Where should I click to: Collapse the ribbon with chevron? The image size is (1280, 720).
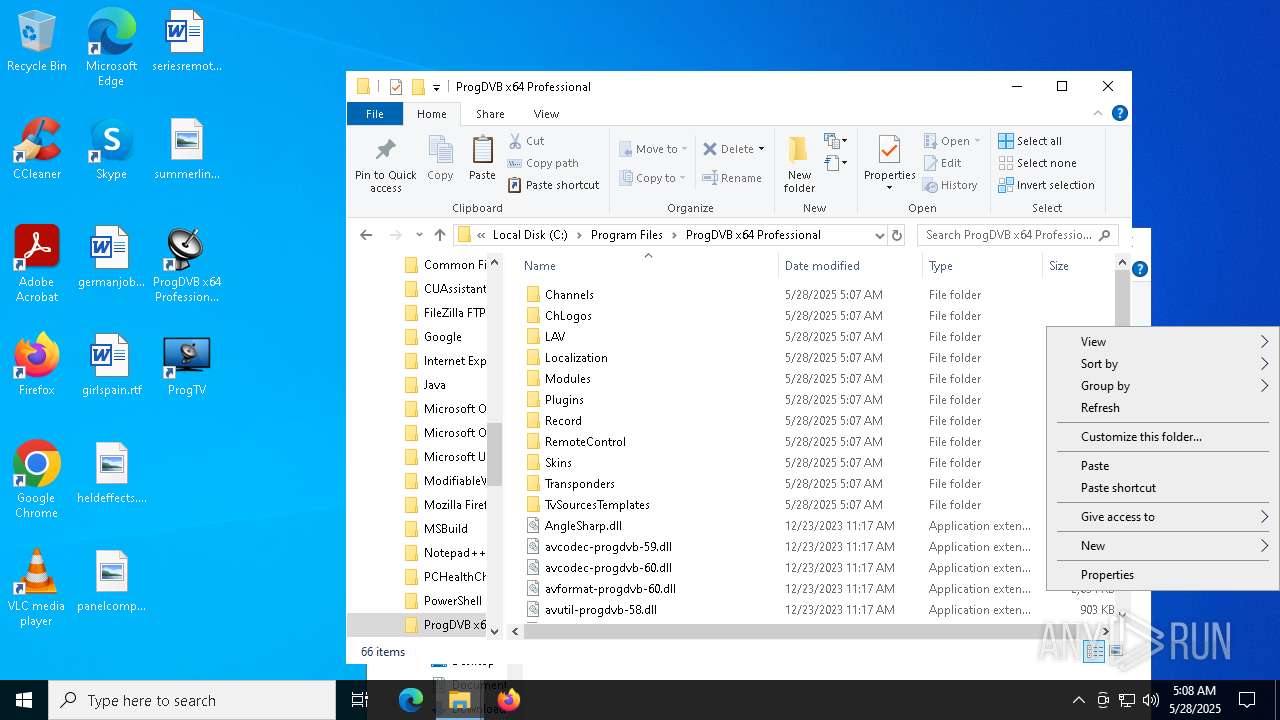(1100, 114)
